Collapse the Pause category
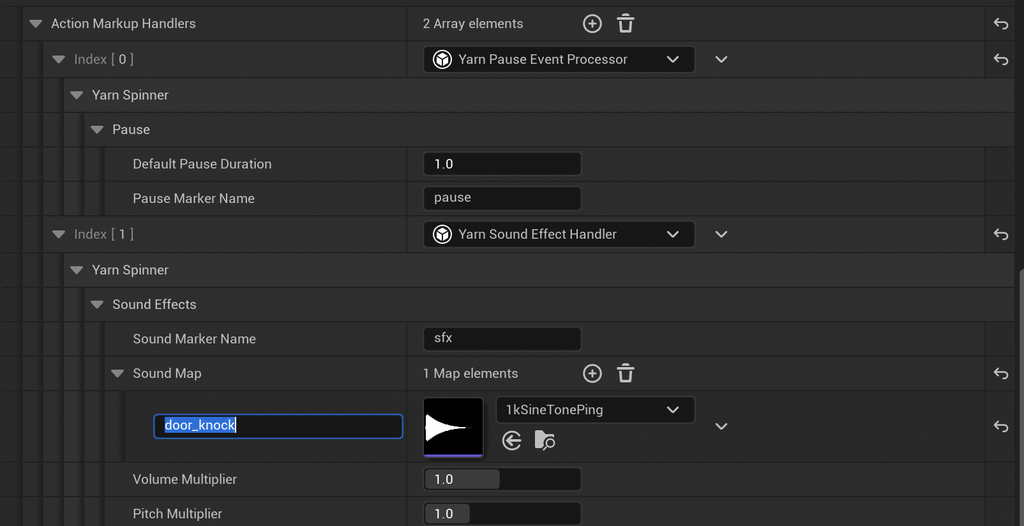Viewport: 1024px width, 526px height. [97, 130]
